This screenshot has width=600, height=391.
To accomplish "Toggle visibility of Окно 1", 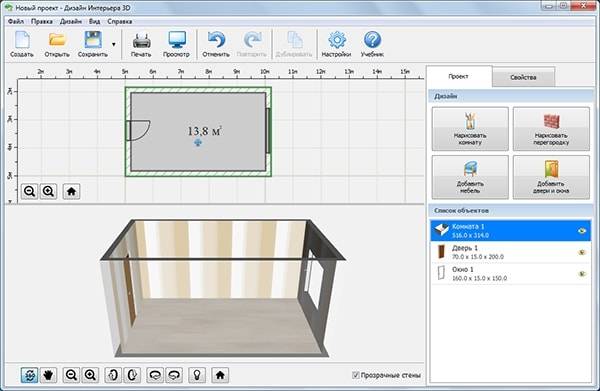I will point(582,274).
